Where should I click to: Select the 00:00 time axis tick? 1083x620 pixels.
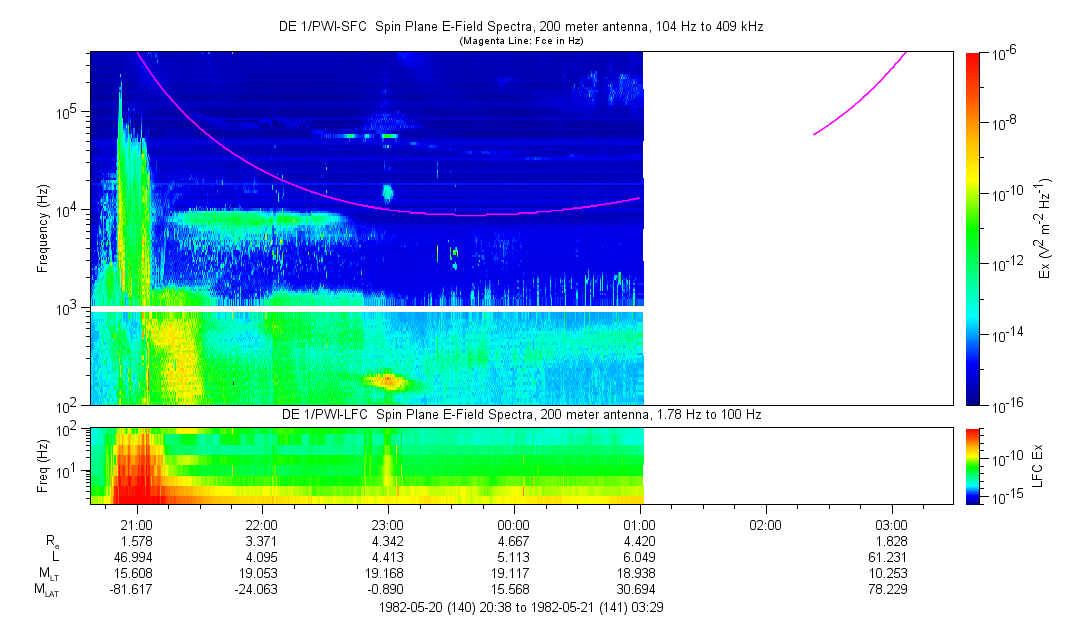point(514,524)
